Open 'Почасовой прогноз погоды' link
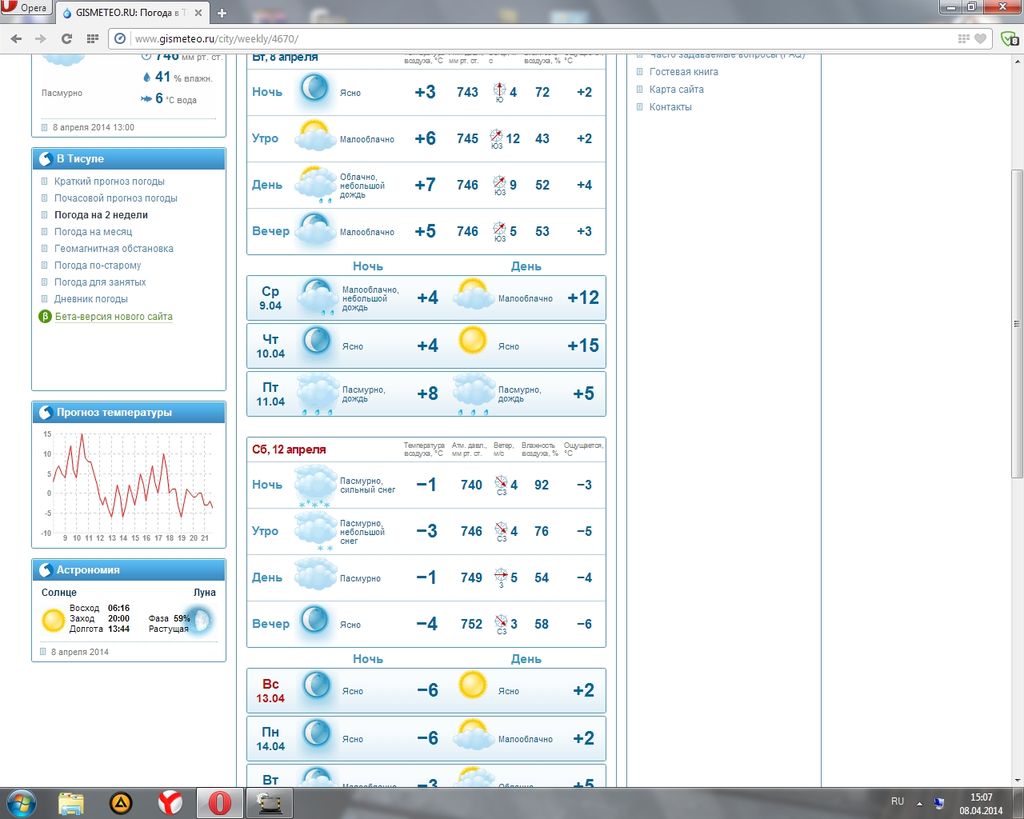Screen dimensions: 1024x819 pos(115,198)
